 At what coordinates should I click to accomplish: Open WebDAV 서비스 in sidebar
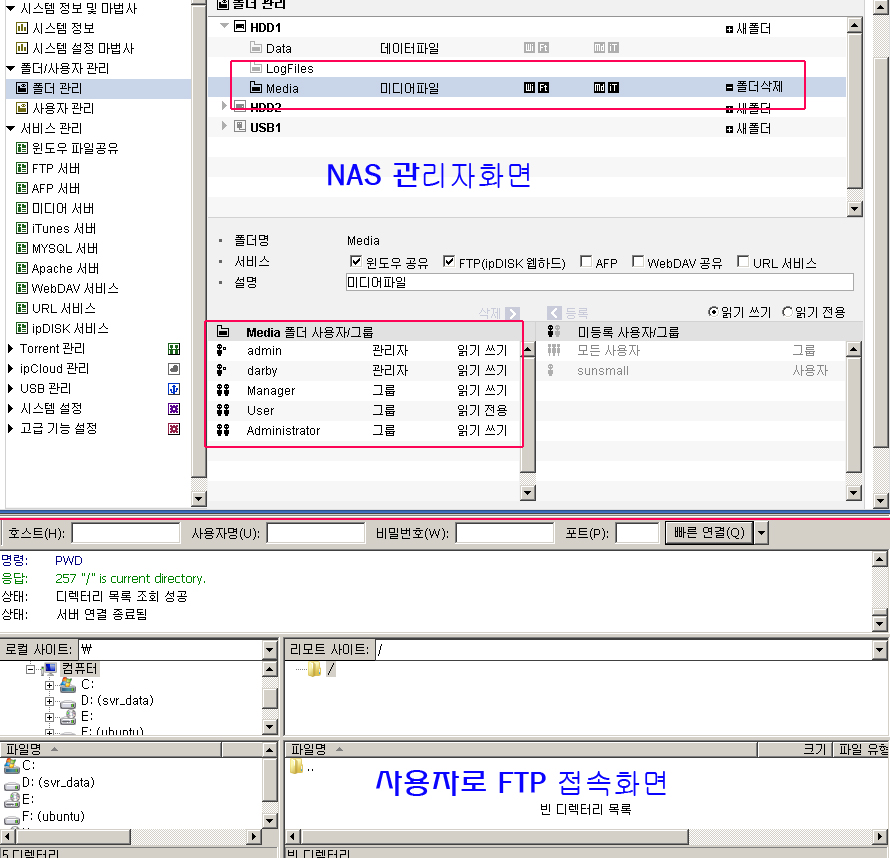75,288
